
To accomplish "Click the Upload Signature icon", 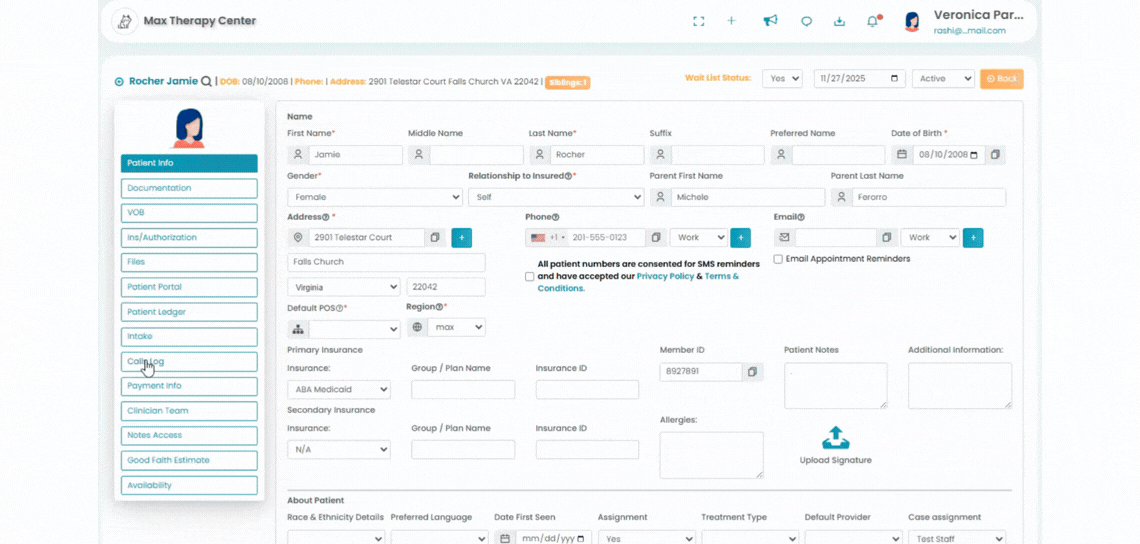I will coord(835,438).
